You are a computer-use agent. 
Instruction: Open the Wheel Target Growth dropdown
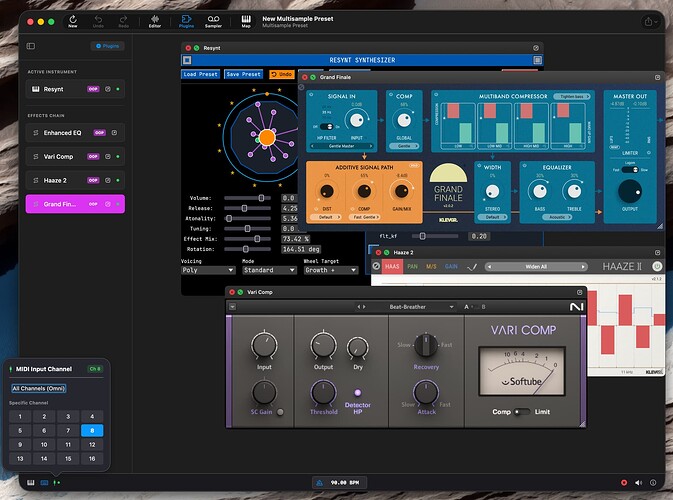(330, 270)
